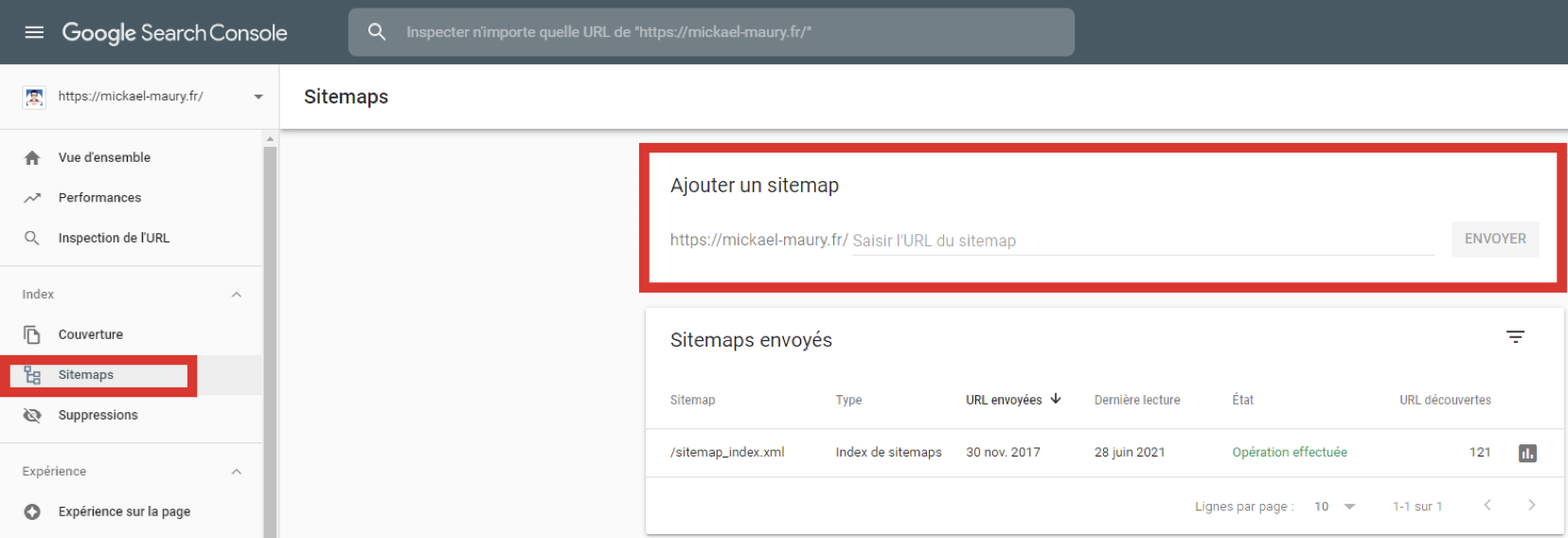Click the Vue d'ensemble home icon

point(32,158)
